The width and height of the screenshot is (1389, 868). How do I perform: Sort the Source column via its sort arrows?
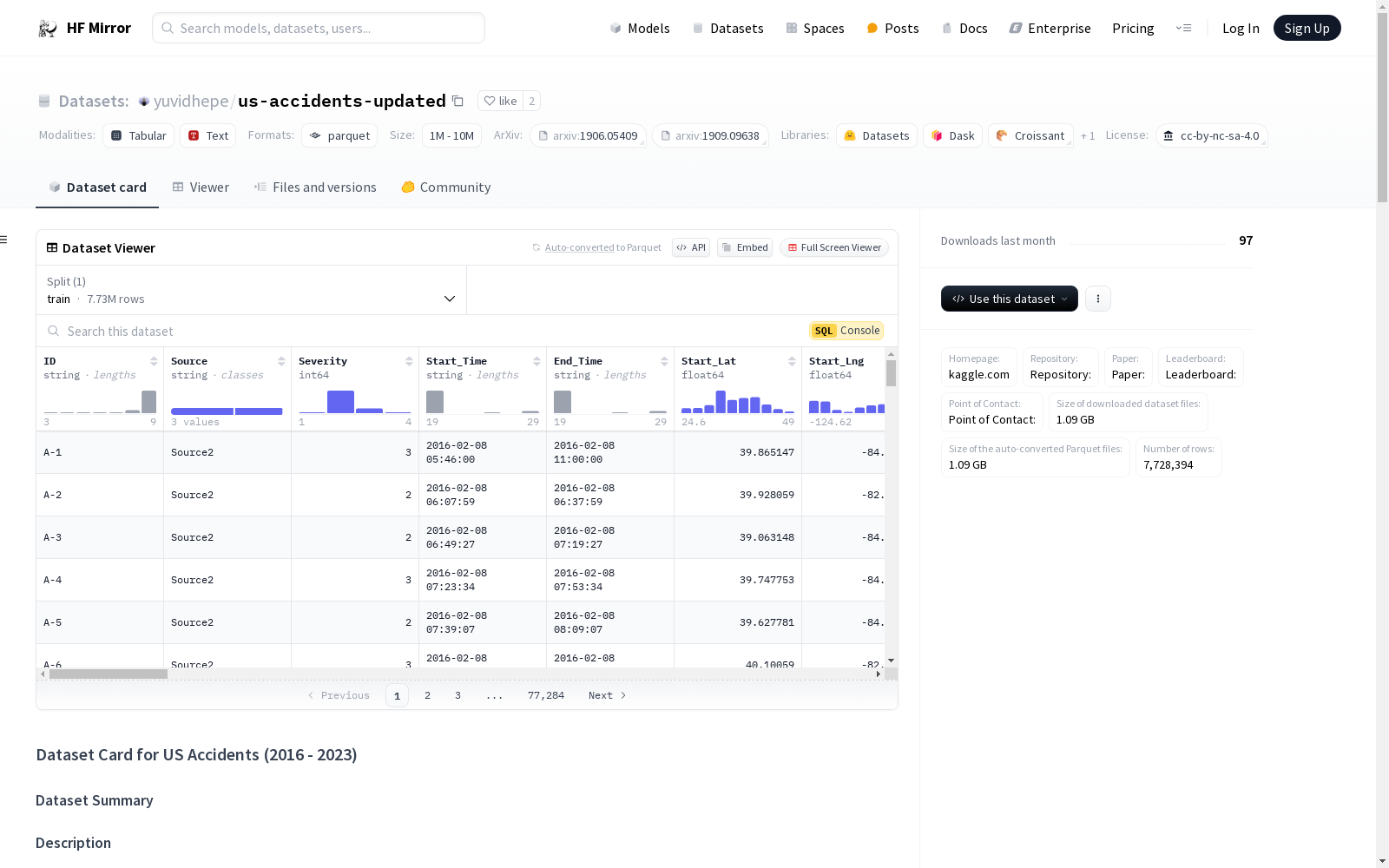pyautogui.click(x=281, y=361)
